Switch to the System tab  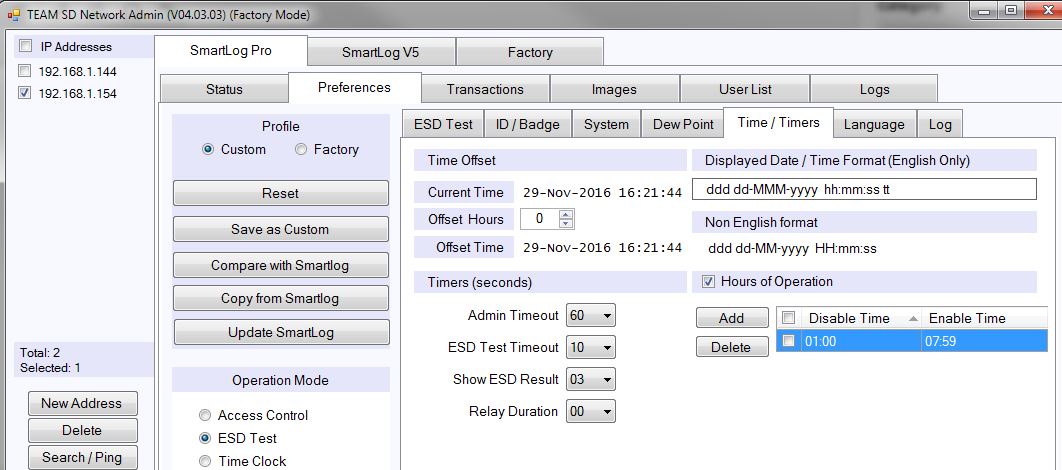tap(606, 124)
